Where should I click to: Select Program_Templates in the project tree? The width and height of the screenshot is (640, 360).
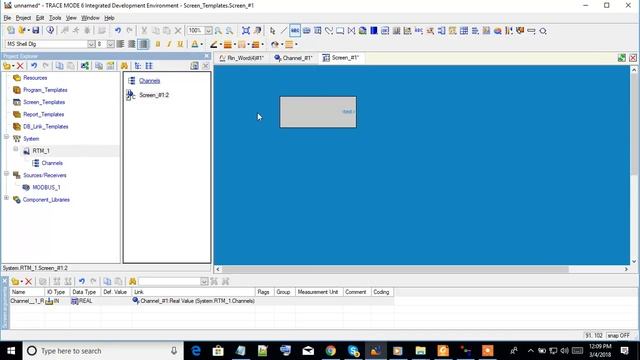(x=45, y=90)
